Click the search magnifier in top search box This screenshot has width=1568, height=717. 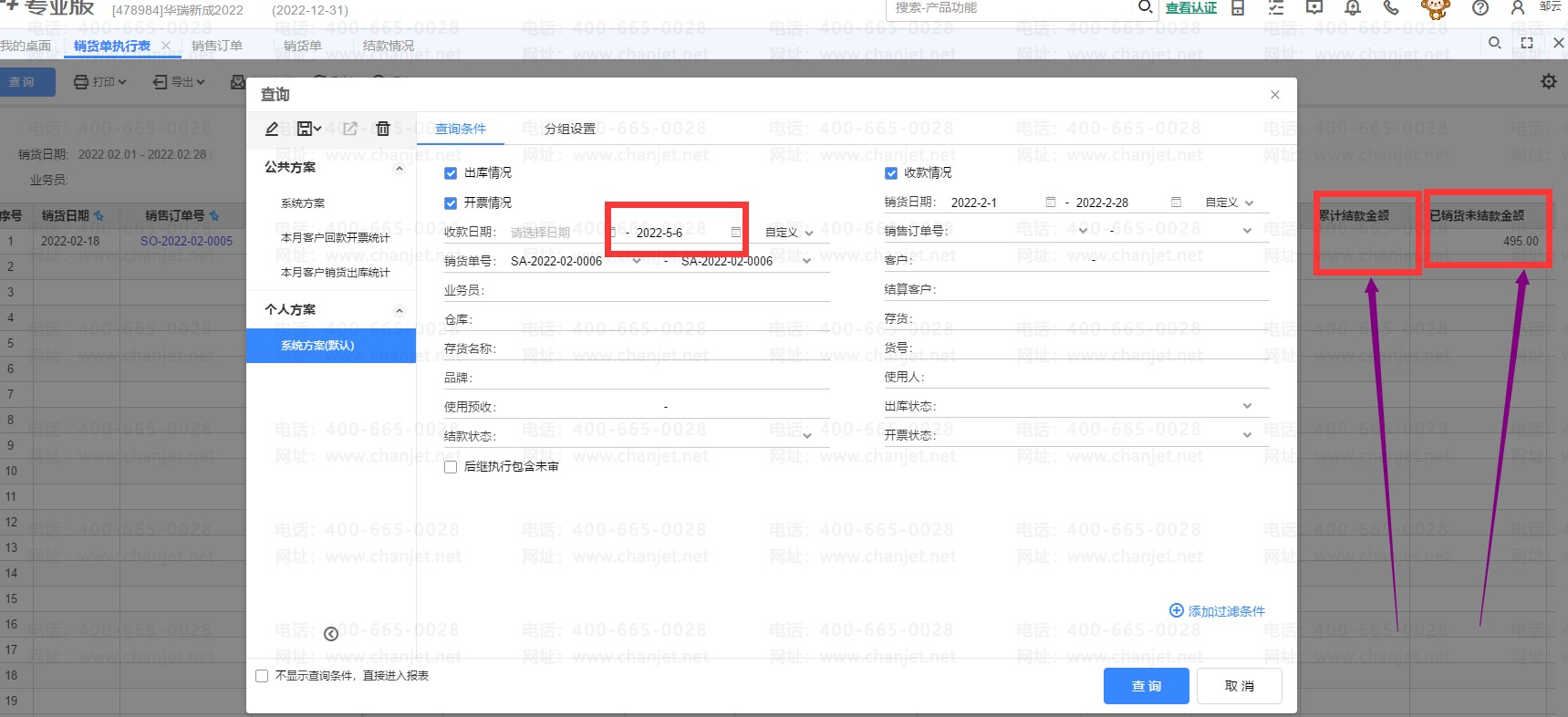pos(1145,7)
